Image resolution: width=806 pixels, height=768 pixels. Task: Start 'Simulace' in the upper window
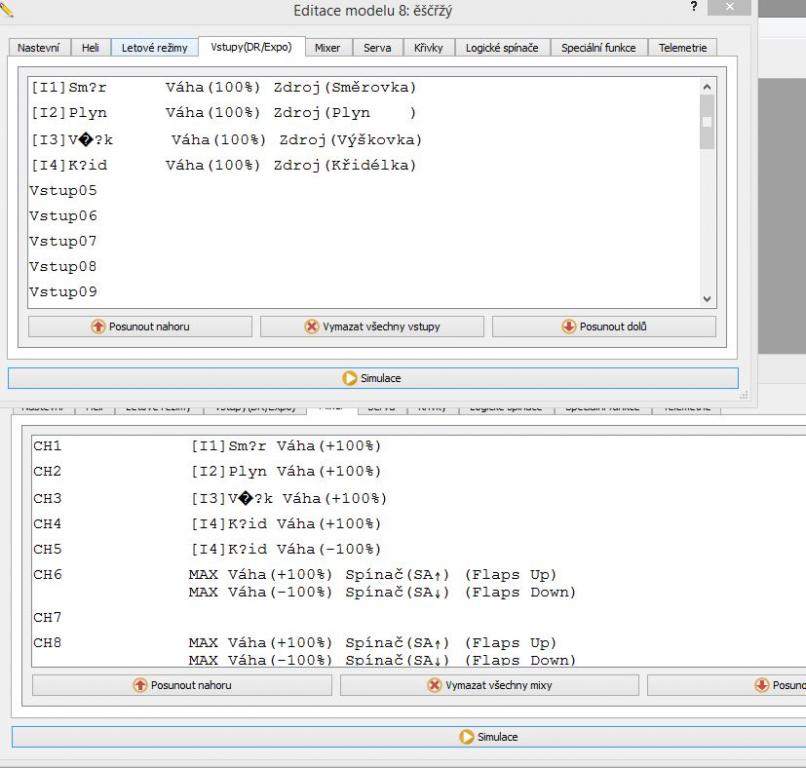[x=372, y=378]
